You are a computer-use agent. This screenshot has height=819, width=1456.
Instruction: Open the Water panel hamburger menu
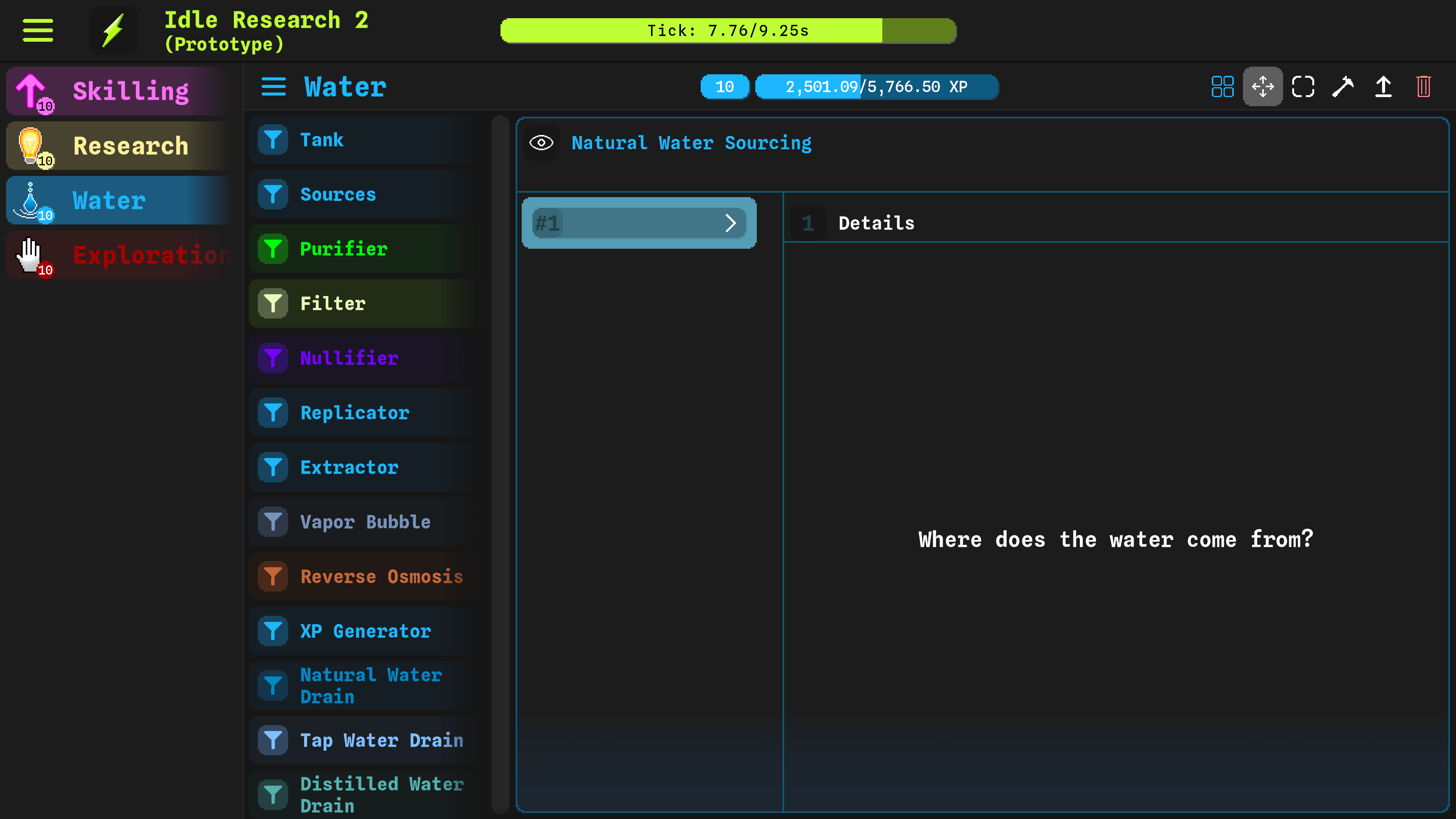point(273,87)
